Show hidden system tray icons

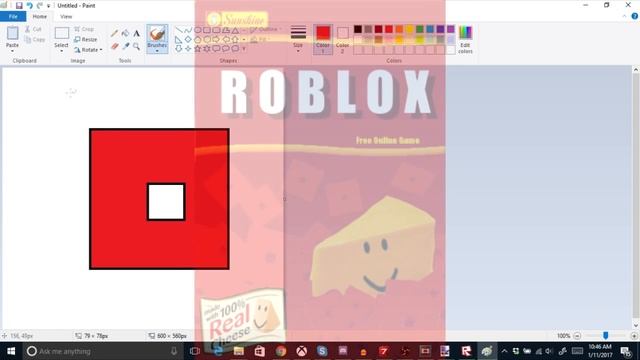[504, 351]
